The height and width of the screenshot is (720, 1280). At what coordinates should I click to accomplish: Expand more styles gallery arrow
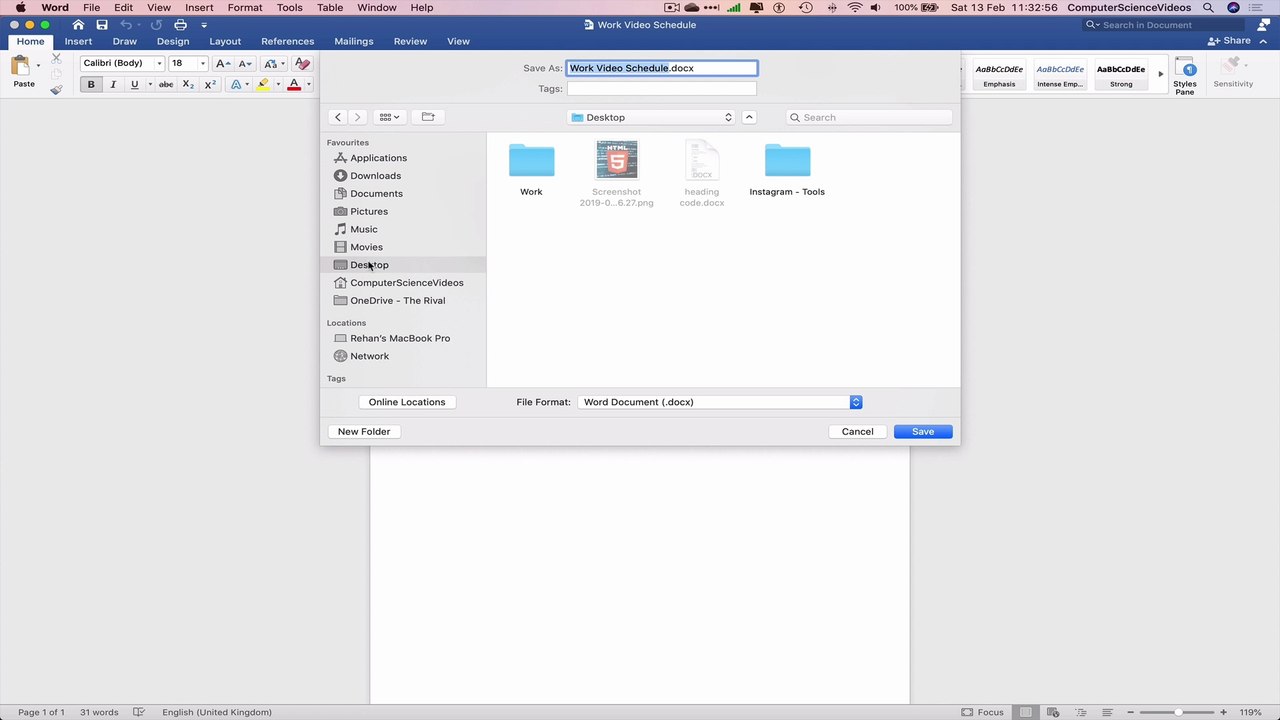1160,74
